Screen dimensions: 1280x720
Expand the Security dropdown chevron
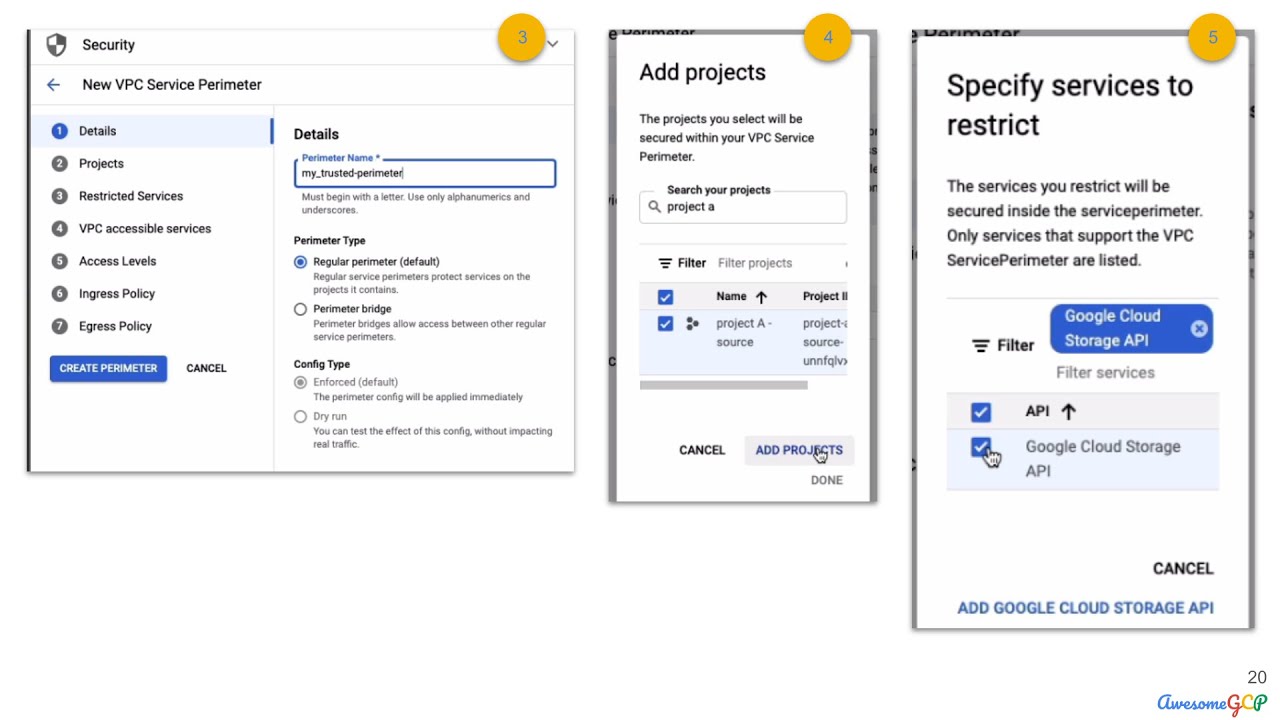tap(552, 44)
